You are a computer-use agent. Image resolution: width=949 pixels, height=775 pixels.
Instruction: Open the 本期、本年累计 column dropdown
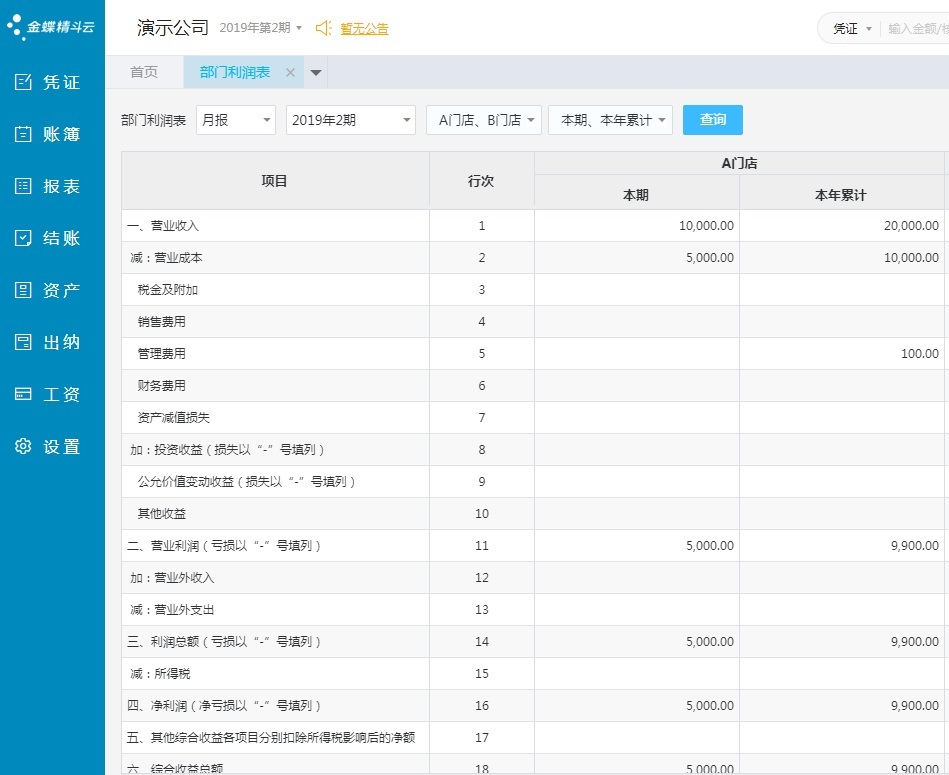pyautogui.click(x=610, y=120)
